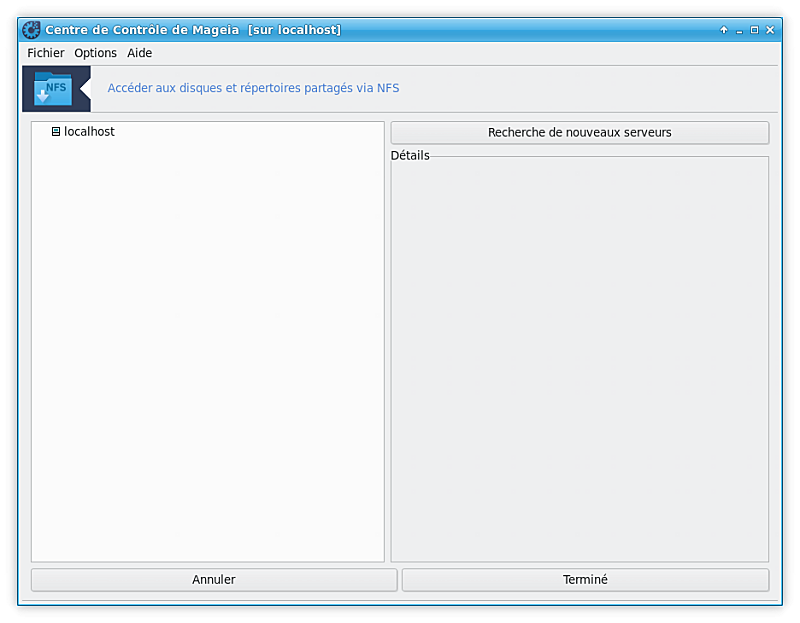
Task: Click the Annuler button
Action: click(214, 580)
